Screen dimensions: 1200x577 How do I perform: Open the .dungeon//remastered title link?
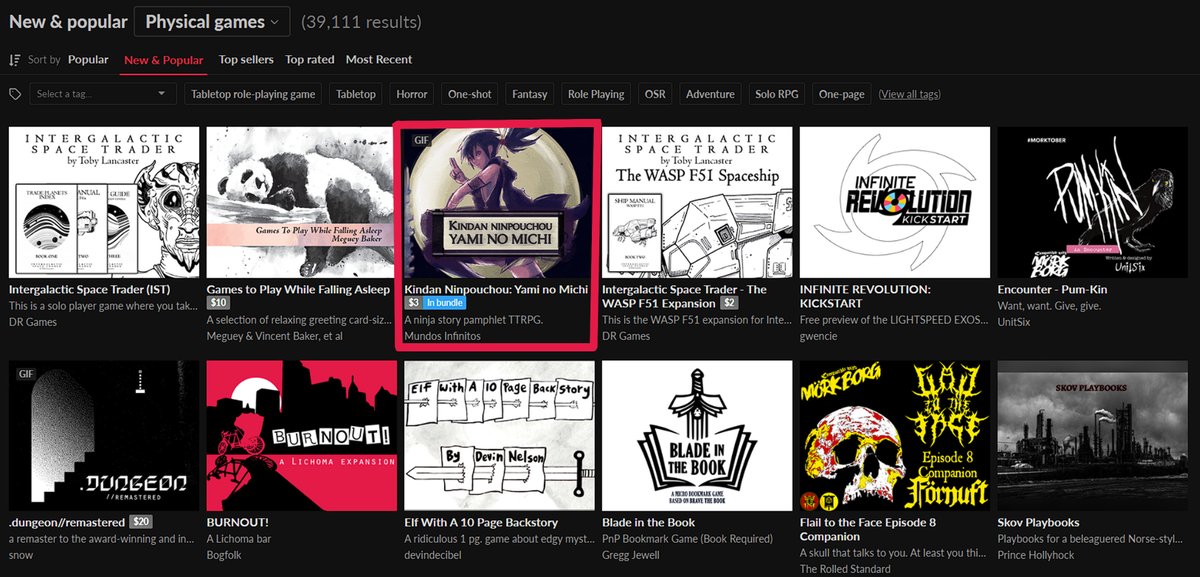[x=66, y=522]
